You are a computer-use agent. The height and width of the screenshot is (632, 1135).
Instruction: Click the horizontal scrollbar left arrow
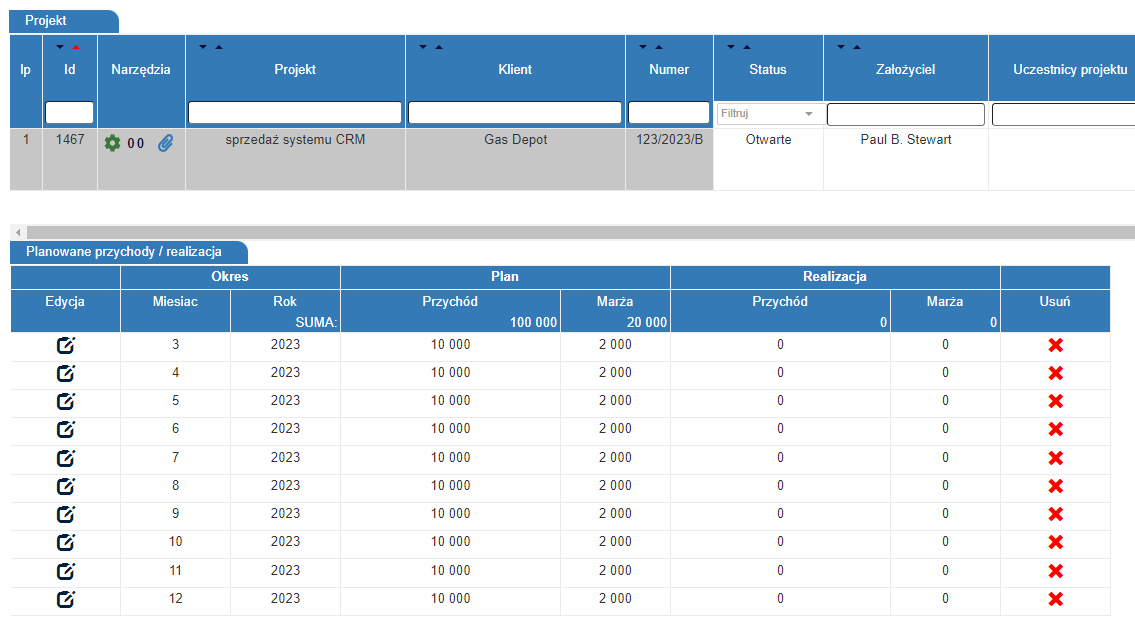coord(18,232)
